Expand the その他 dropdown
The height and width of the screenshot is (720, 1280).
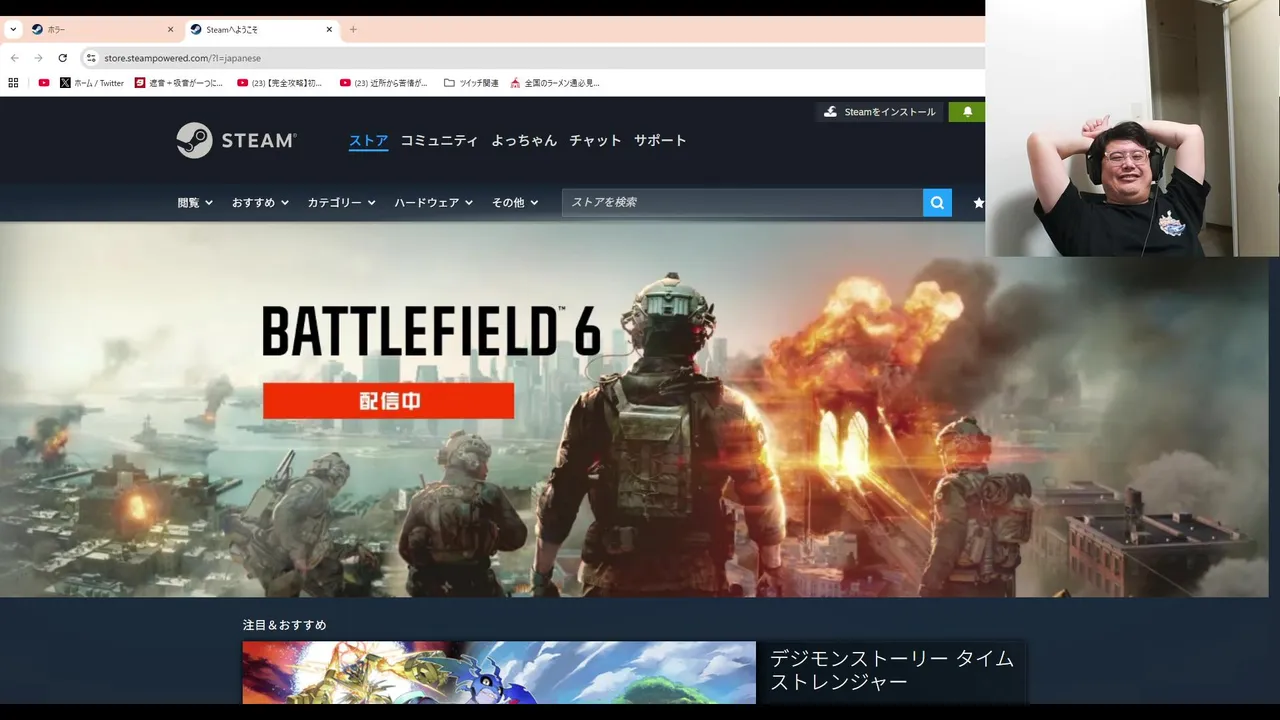click(515, 202)
